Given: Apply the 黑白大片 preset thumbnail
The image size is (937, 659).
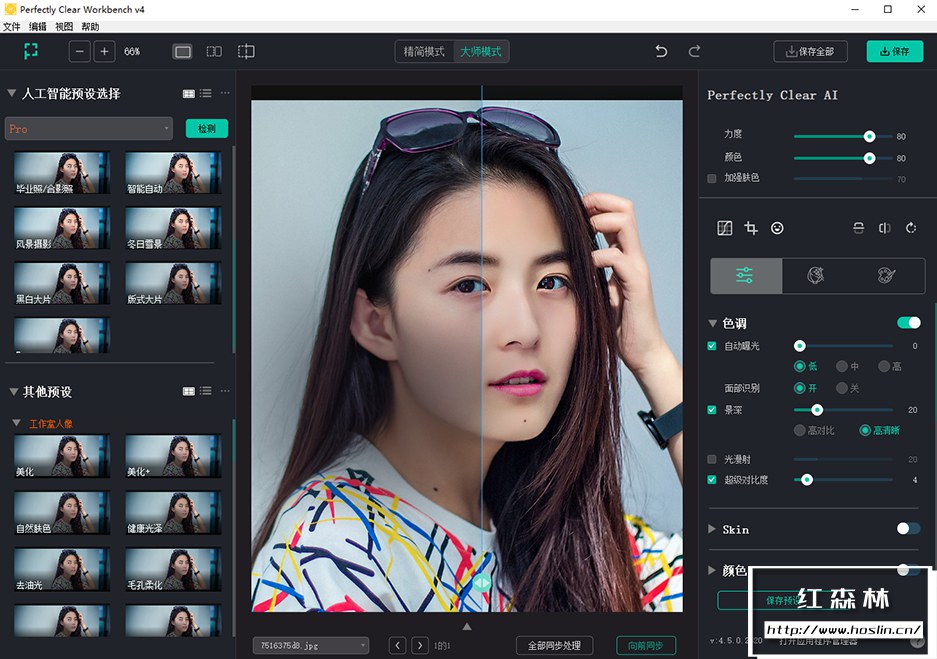Looking at the screenshot, I should point(62,283).
